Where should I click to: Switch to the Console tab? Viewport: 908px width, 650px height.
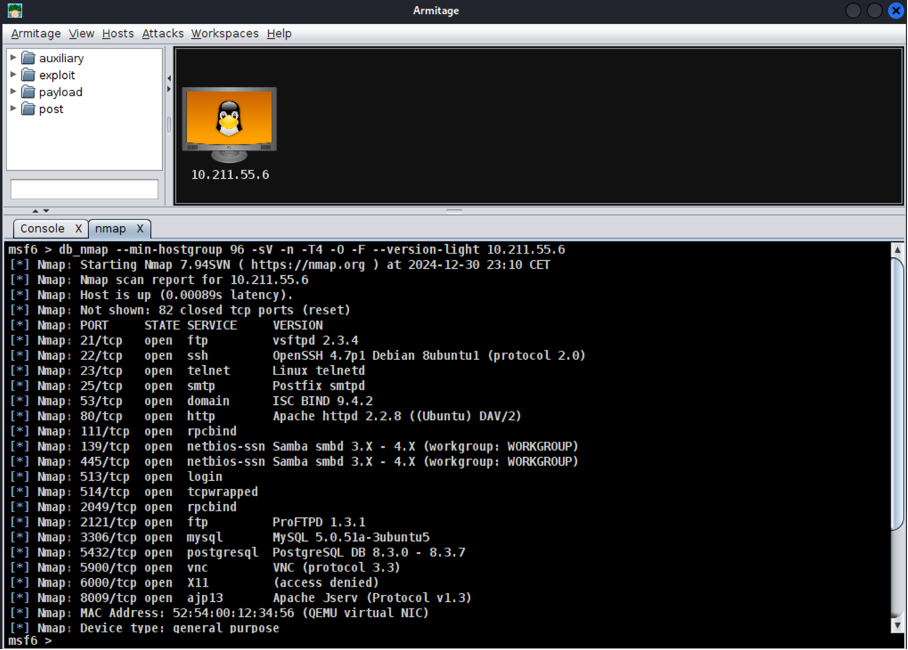43,229
